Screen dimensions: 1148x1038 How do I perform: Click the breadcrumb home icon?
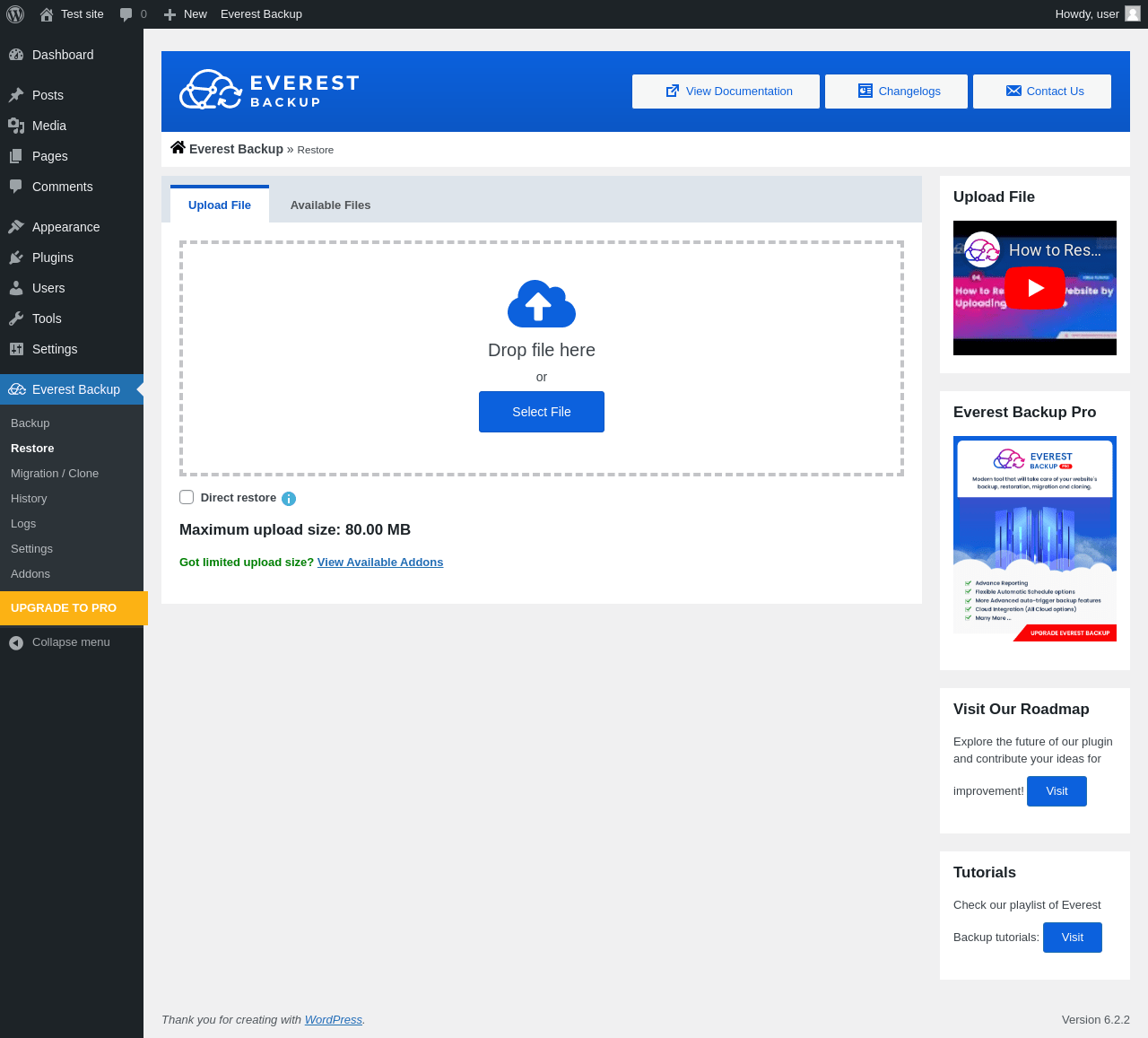(x=178, y=148)
